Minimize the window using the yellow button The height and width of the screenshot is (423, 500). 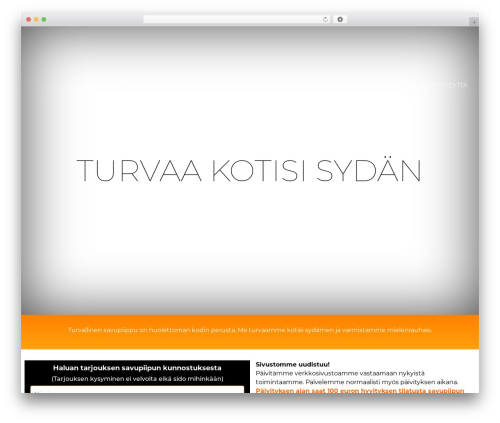(36, 20)
